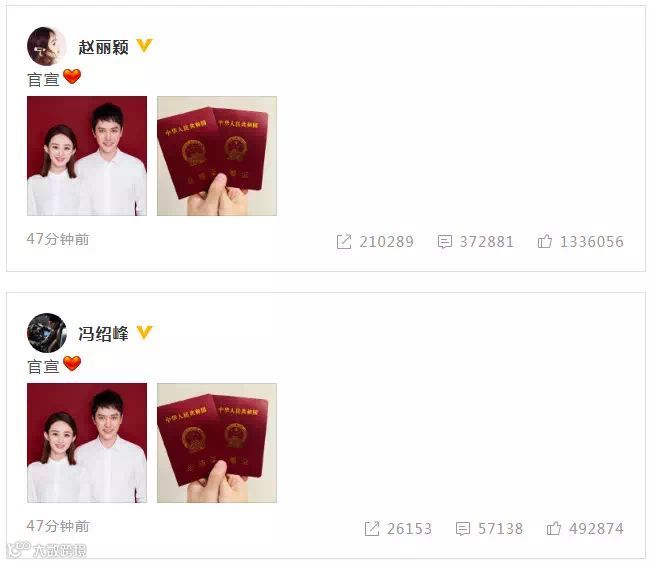The width and height of the screenshot is (652, 564).
Task: Click the 47分钟前 timestamp on 冯绍峰's post
Action: tap(58, 526)
